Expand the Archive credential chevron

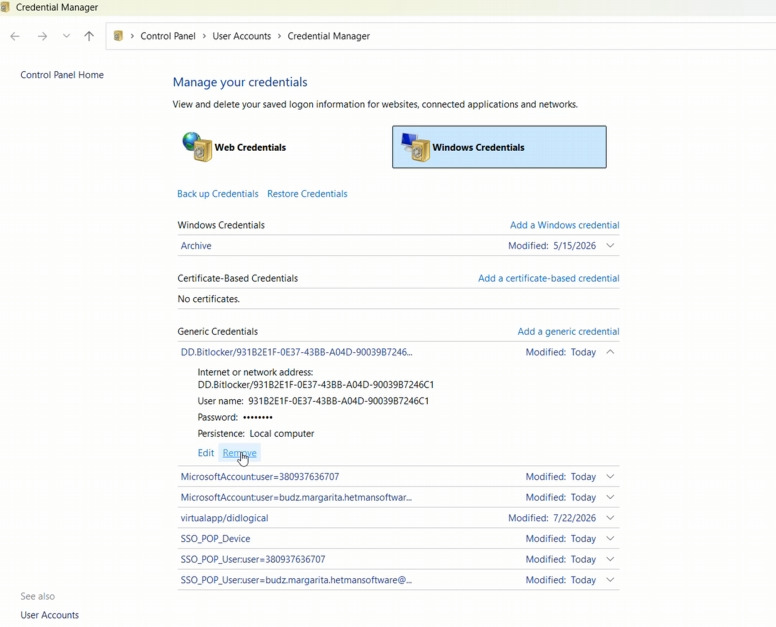click(610, 245)
